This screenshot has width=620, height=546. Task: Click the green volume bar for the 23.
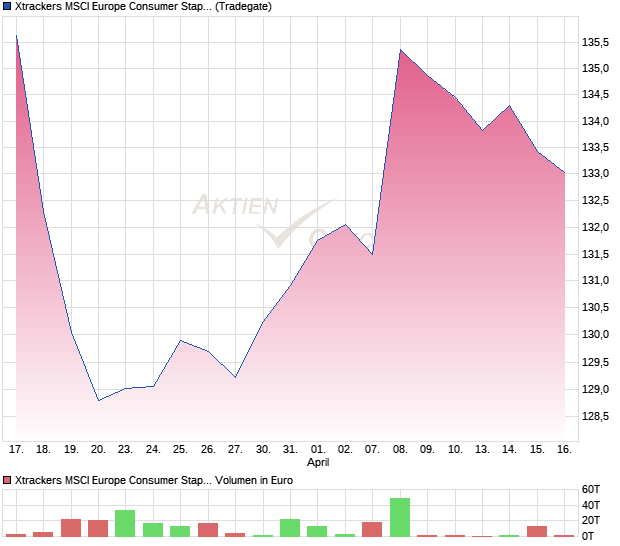click(125, 523)
